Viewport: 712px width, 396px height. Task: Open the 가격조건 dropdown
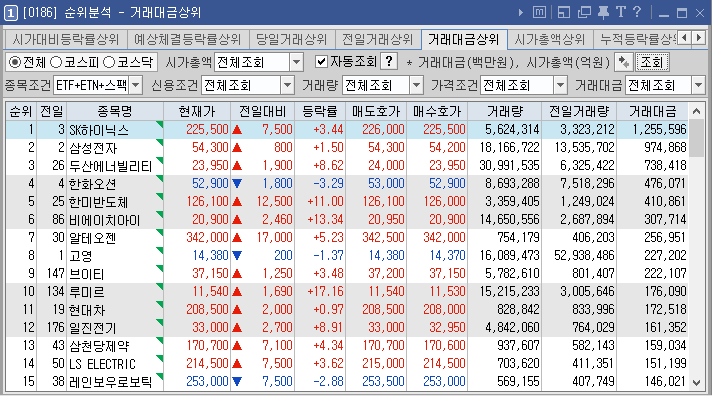560,85
